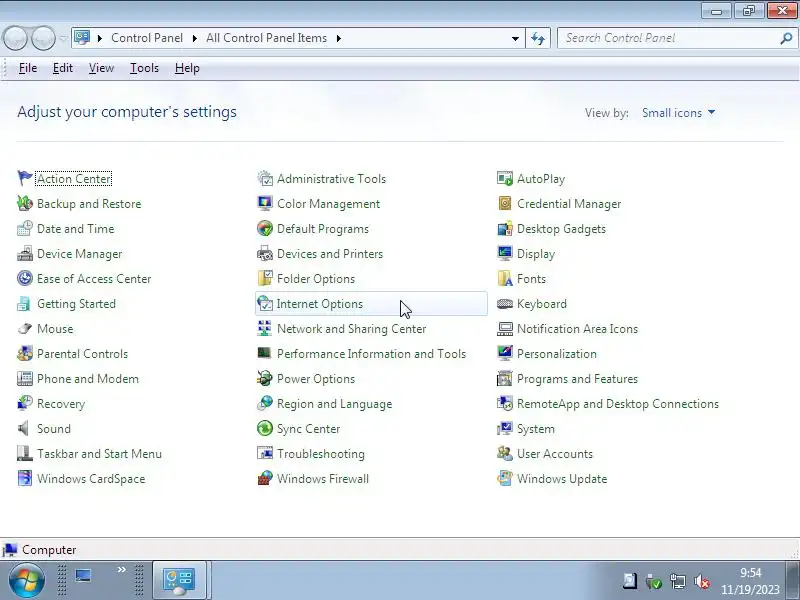Open Desktop Gadgets
Viewport: 800px width, 600px height.
click(x=561, y=229)
